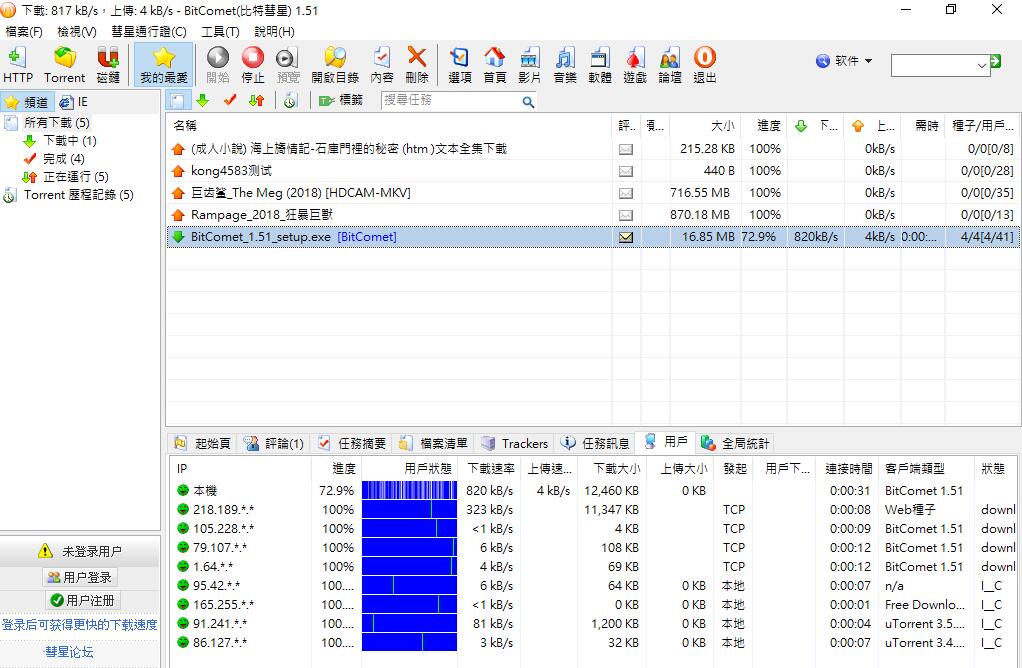Image resolution: width=1022 pixels, height=668 pixels.
Task: Click the magnet link (磁鏈) icon
Action: [x=108, y=65]
